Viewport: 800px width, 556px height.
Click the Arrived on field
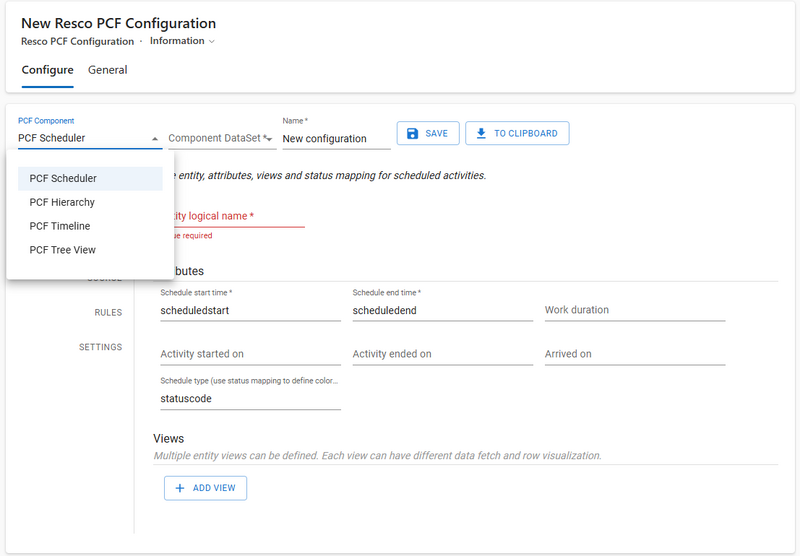click(635, 354)
